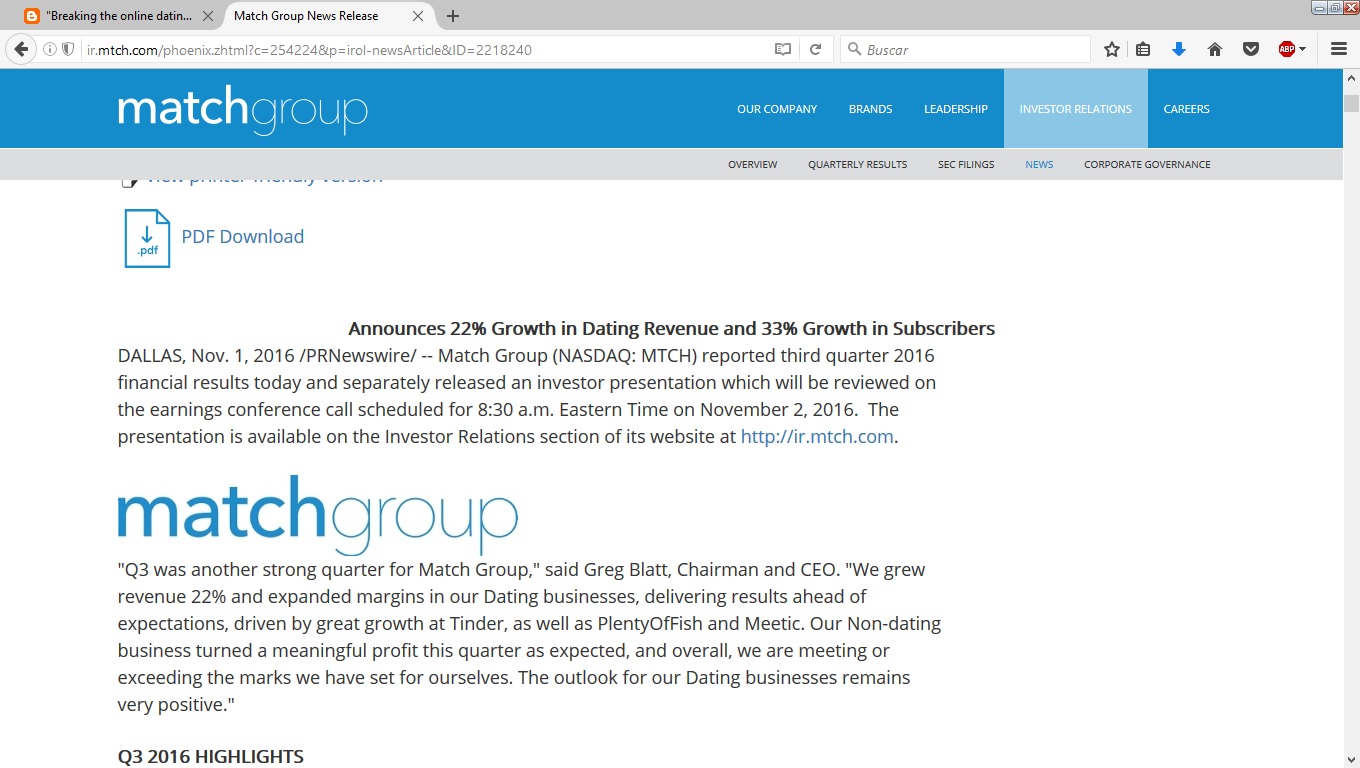
Task: Go to CORPORATE GOVERNANCE sub-navigation link
Action: click(1147, 164)
